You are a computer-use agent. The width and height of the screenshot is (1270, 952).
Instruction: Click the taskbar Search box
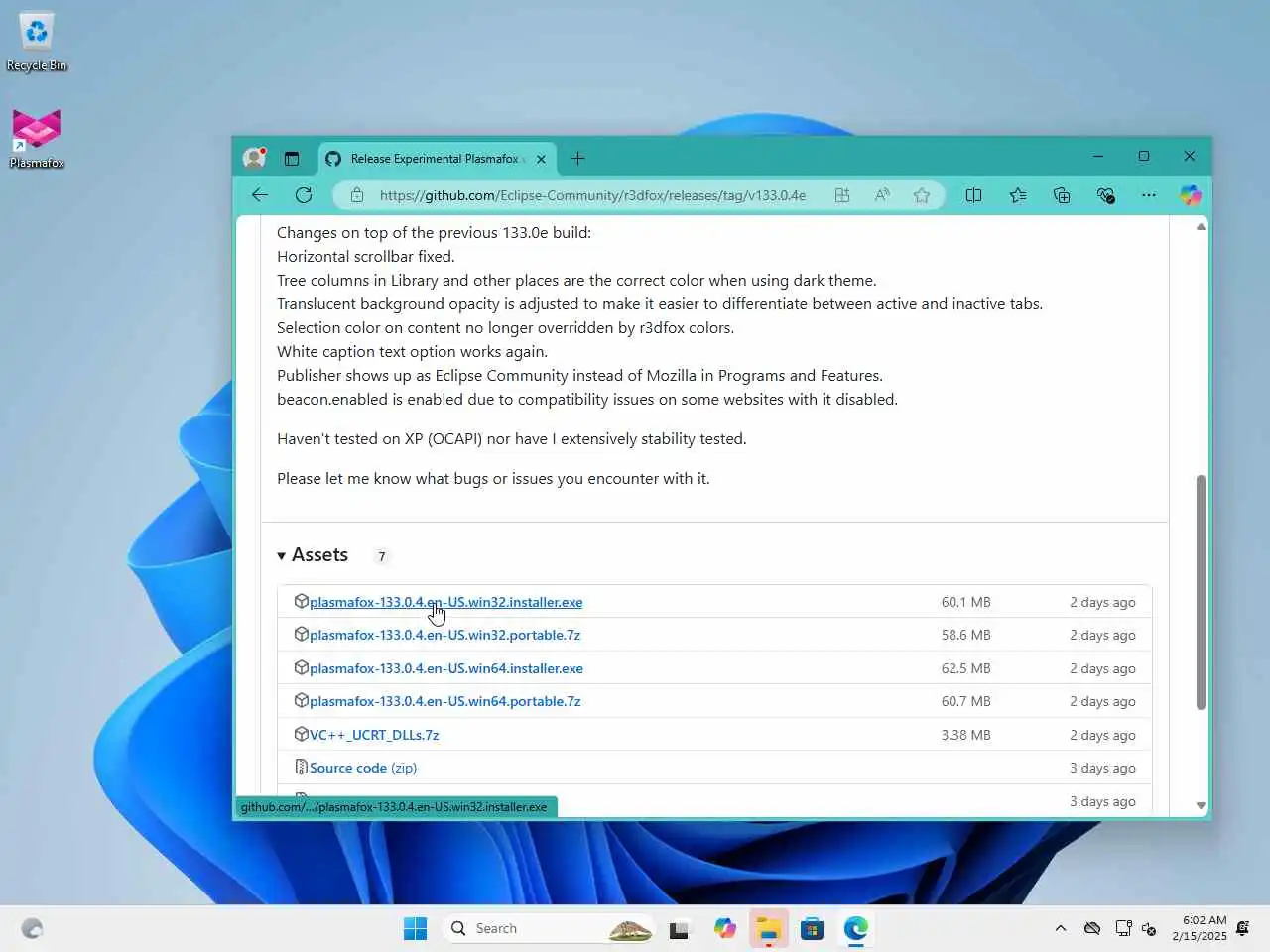pos(549,928)
